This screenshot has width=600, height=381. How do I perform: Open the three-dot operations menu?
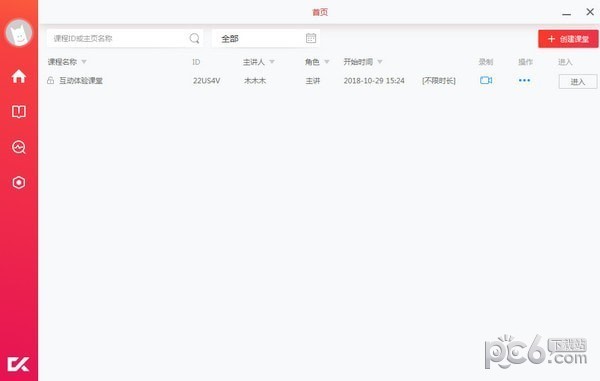coord(525,80)
